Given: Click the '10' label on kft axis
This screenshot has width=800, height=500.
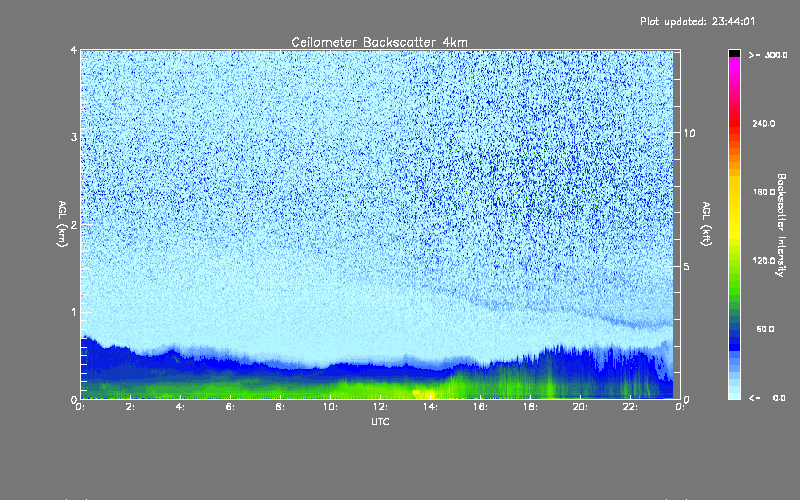Looking at the screenshot, I should pyautogui.click(x=689, y=133).
